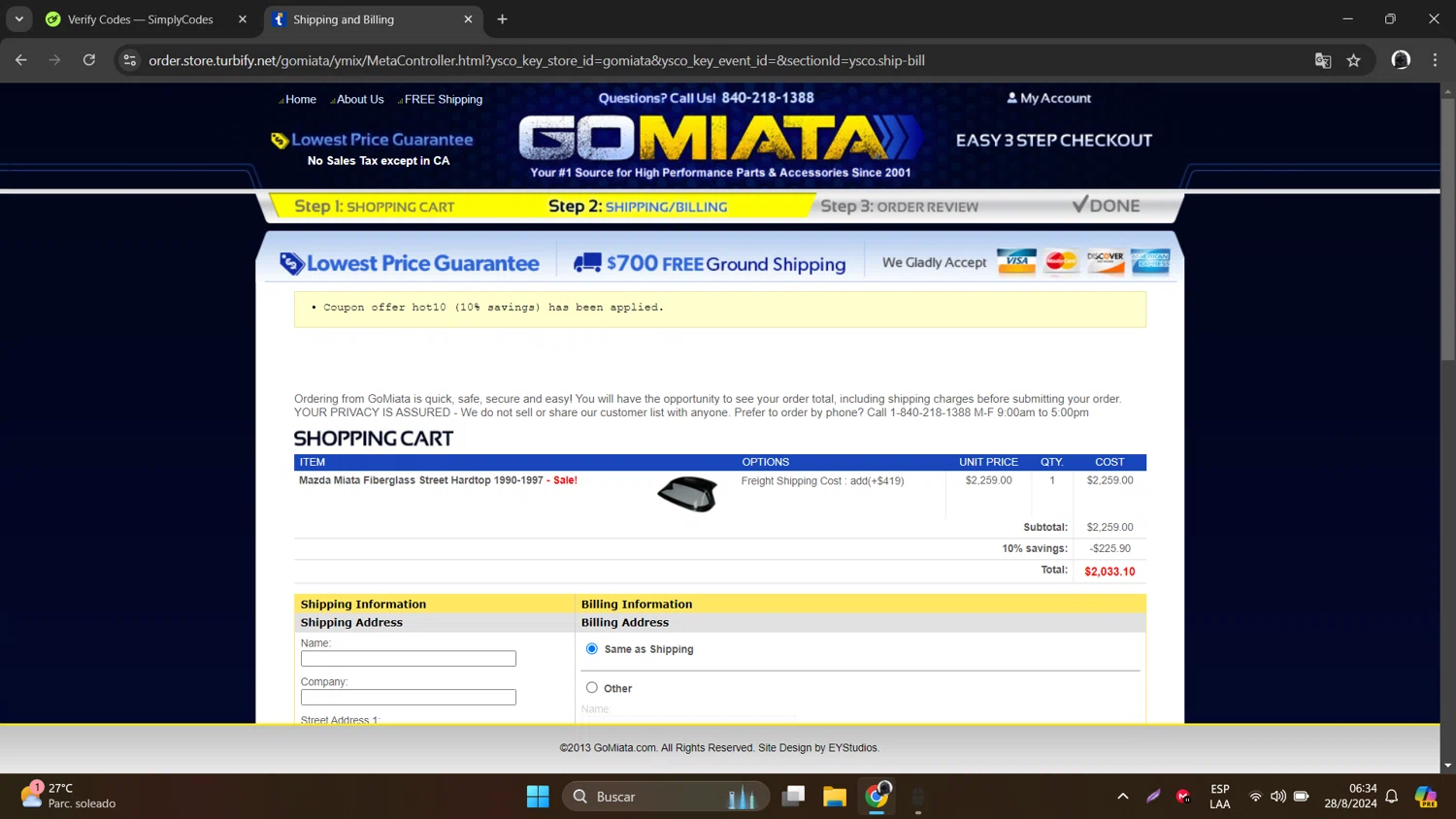Open File Explorer from the taskbar
Viewport: 1456px width, 819px height.
pos(835,797)
